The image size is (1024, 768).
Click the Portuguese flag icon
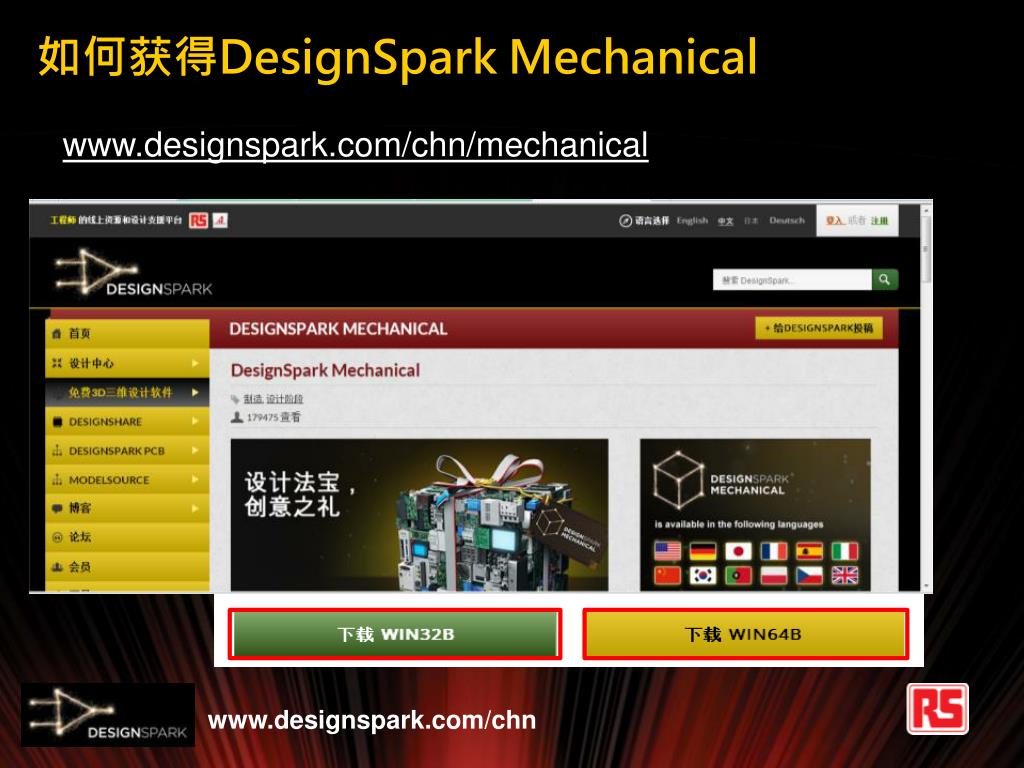tap(739, 575)
